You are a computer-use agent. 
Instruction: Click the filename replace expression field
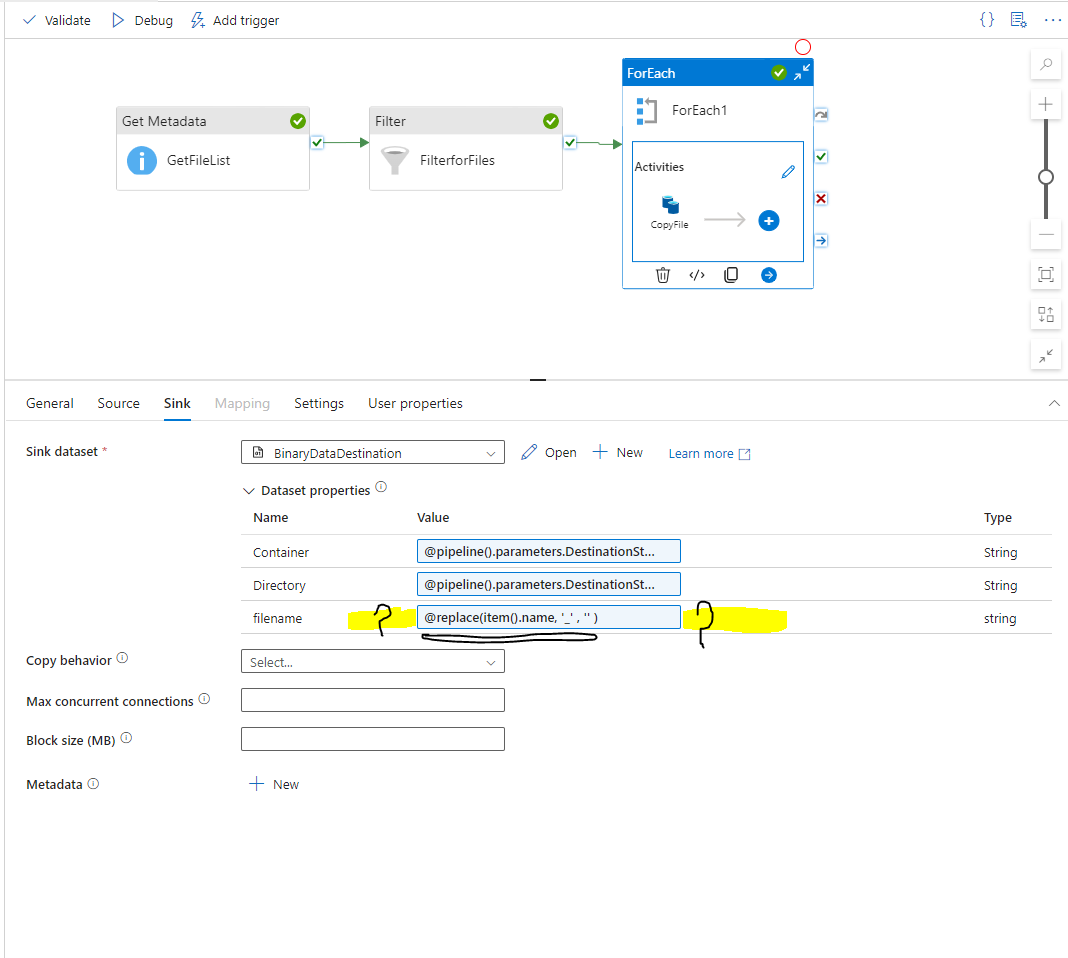tap(548, 618)
